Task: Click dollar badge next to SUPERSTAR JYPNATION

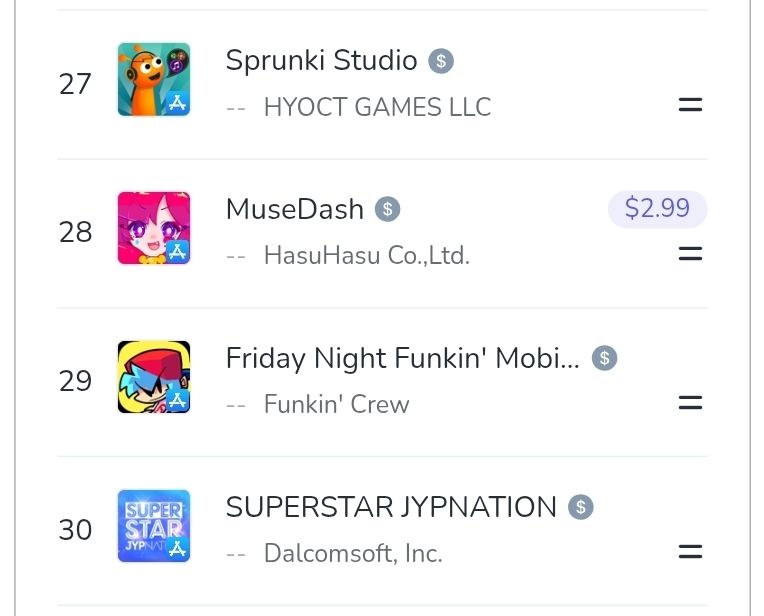Action: 580,507
